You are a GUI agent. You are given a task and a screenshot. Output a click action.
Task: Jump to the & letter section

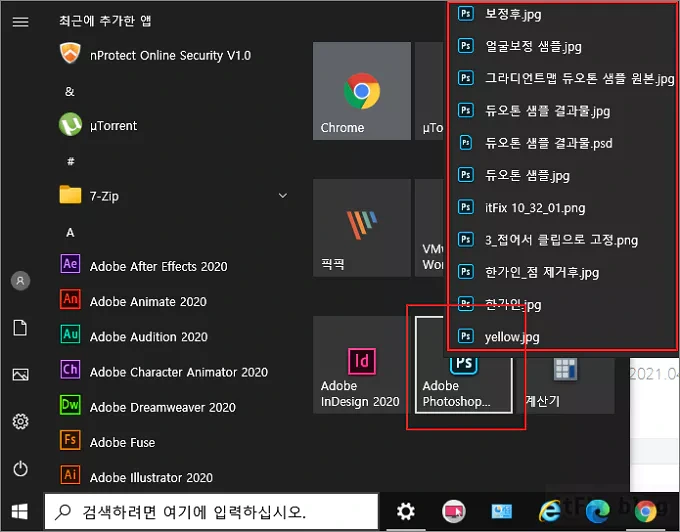[x=69, y=91]
